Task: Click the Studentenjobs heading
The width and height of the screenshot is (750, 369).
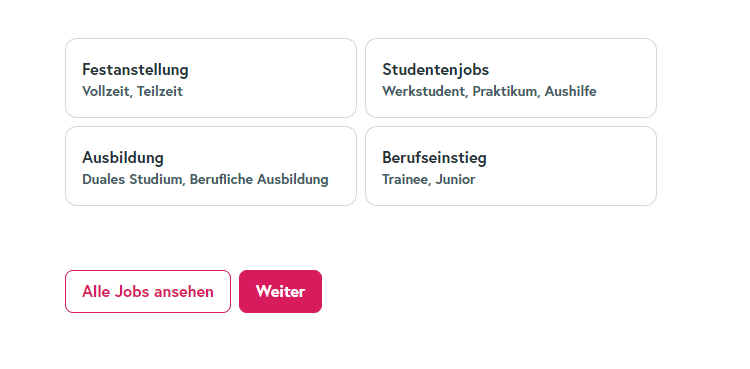Action: pos(435,70)
